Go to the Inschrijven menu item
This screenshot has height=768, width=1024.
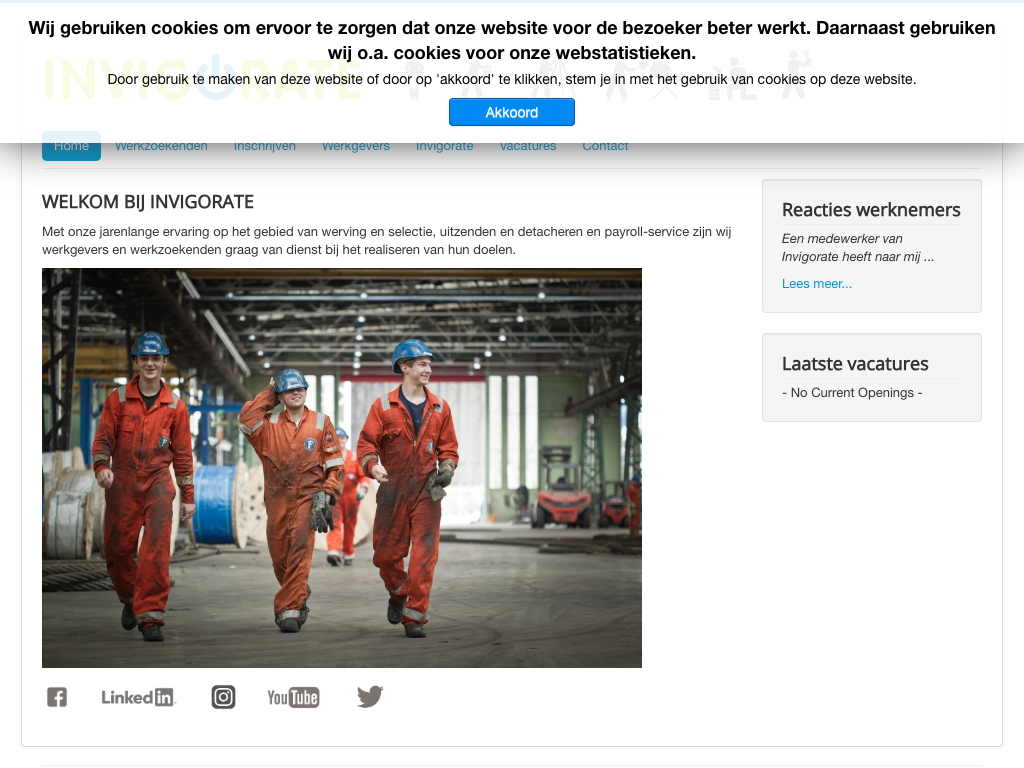[x=265, y=147]
